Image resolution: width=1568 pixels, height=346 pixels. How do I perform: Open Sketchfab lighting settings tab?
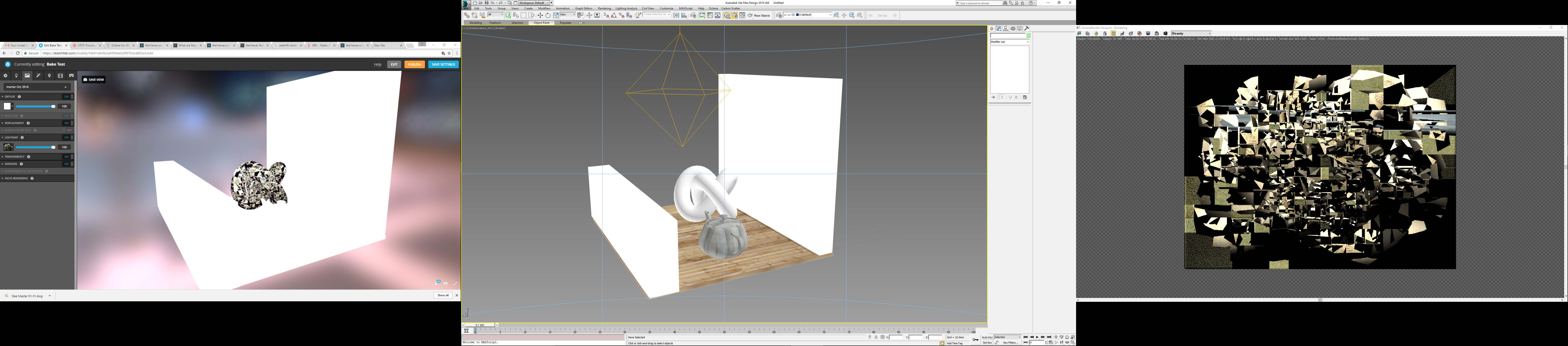coord(16,75)
